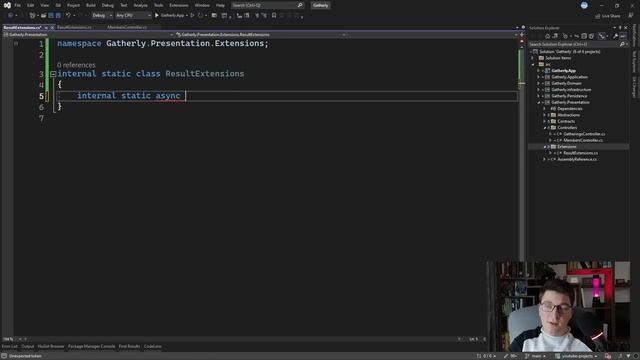Click the Undo toolbar icon

68,16
